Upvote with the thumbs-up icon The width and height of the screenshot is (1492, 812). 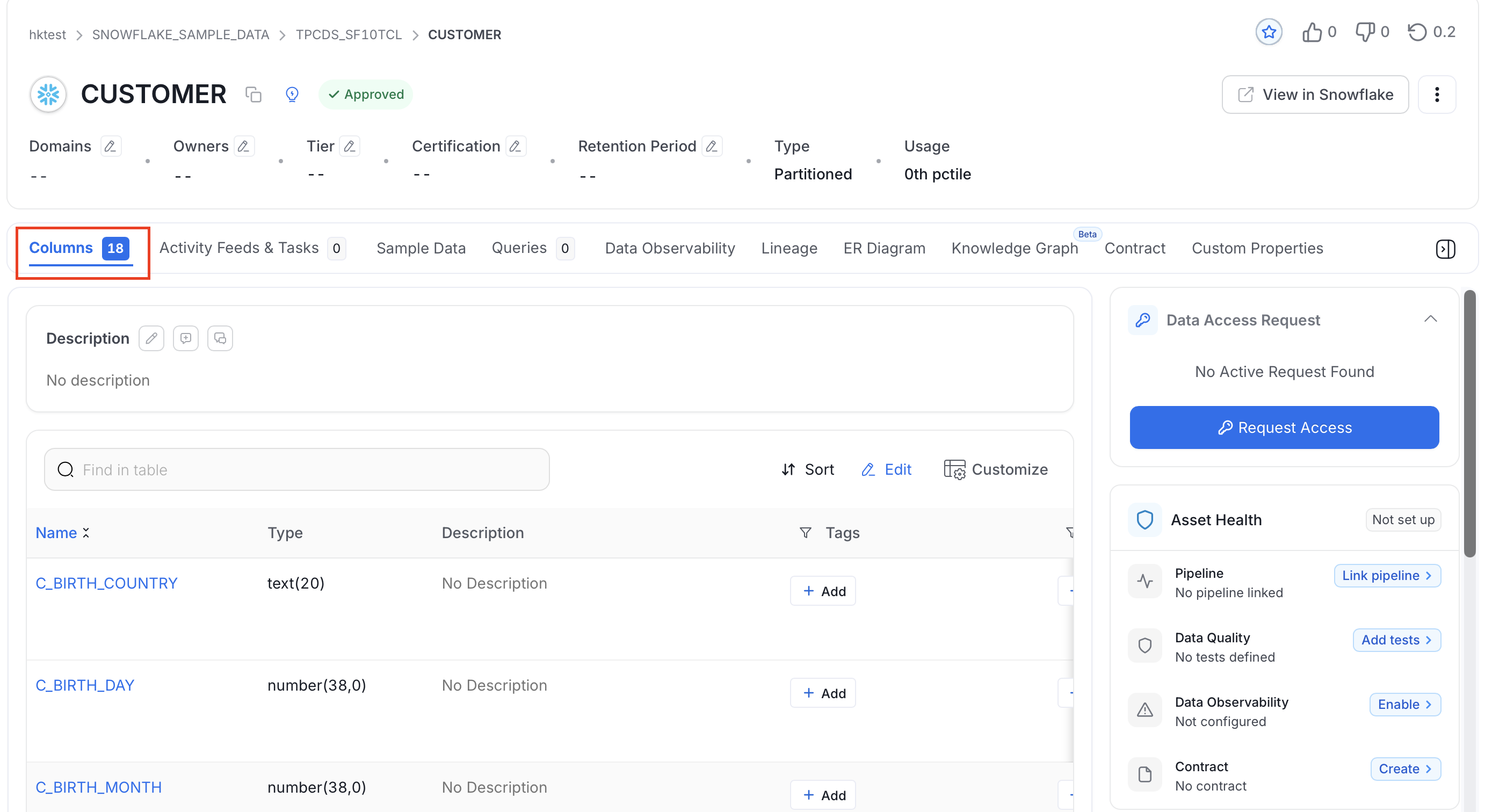pyautogui.click(x=1312, y=32)
